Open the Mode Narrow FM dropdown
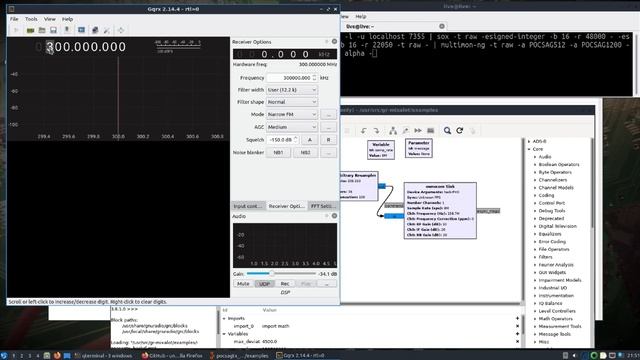The height and width of the screenshot is (360, 640). [x=292, y=115]
